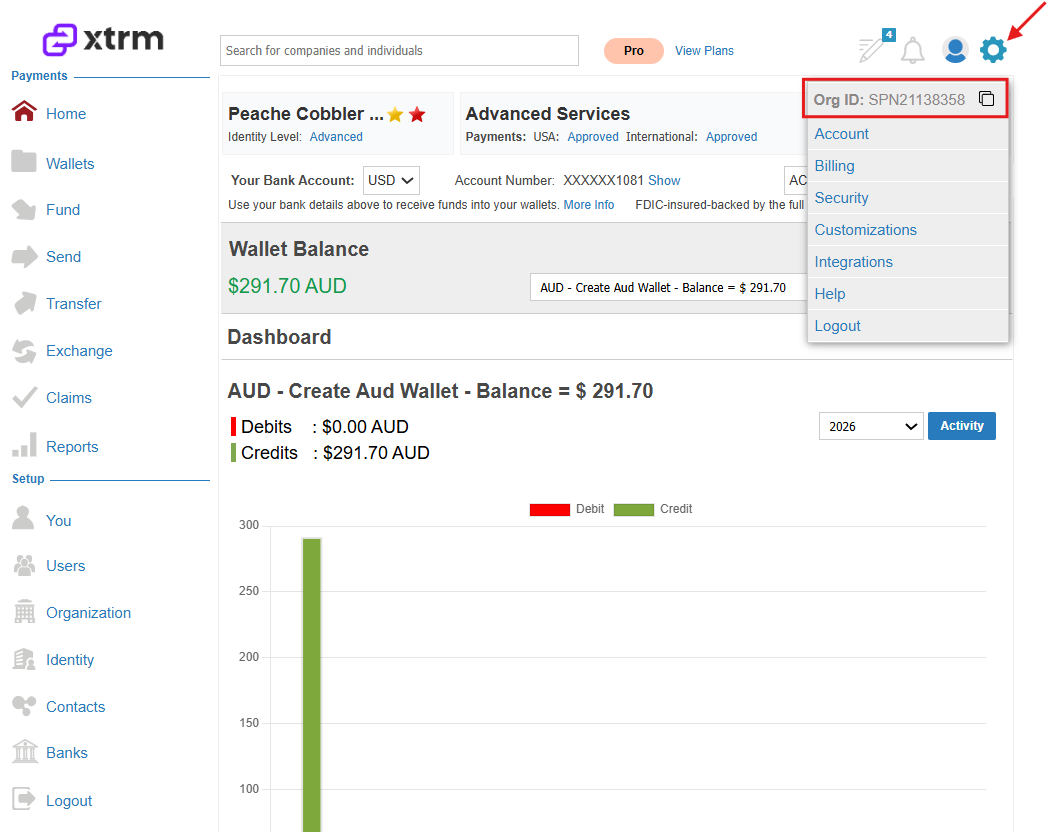
Task: Click the sidebar Logout exit icon
Action: [x=24, y=798]
